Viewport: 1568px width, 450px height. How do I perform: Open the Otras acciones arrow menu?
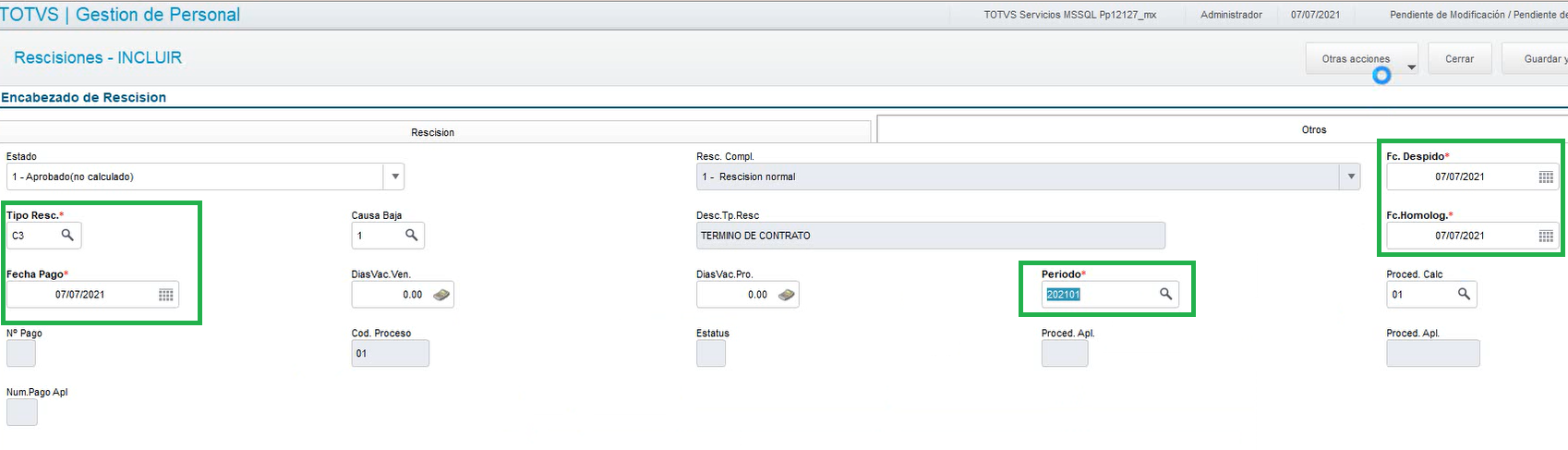[x=1411, y=67]
